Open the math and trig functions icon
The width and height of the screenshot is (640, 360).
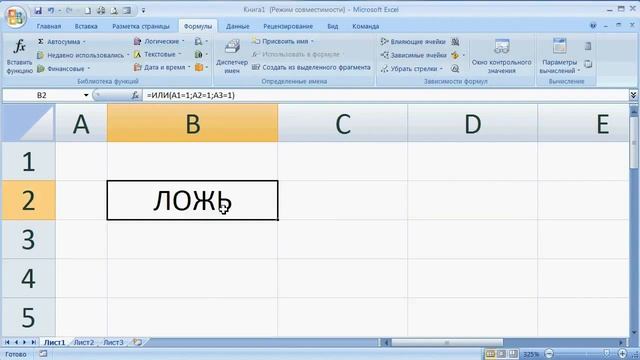201,54
